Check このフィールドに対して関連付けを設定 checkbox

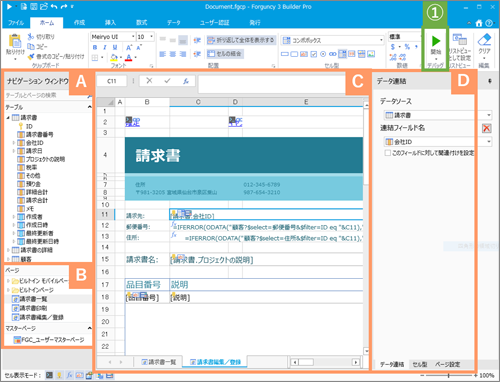point(387,153)
